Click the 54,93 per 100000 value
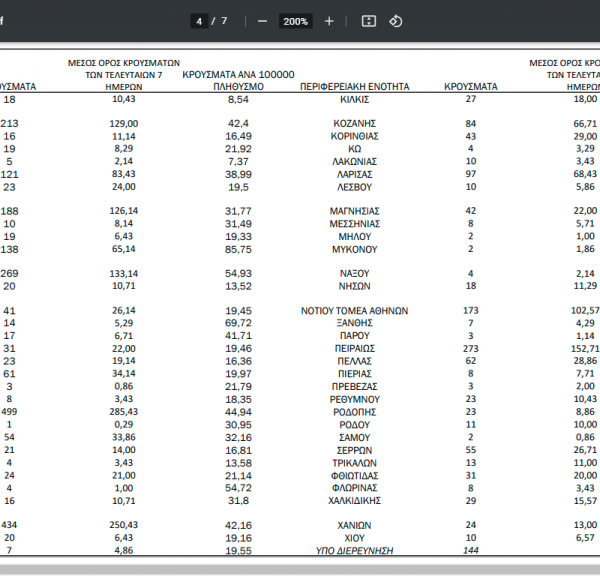 pyautogui.click(x=238, y=274)
